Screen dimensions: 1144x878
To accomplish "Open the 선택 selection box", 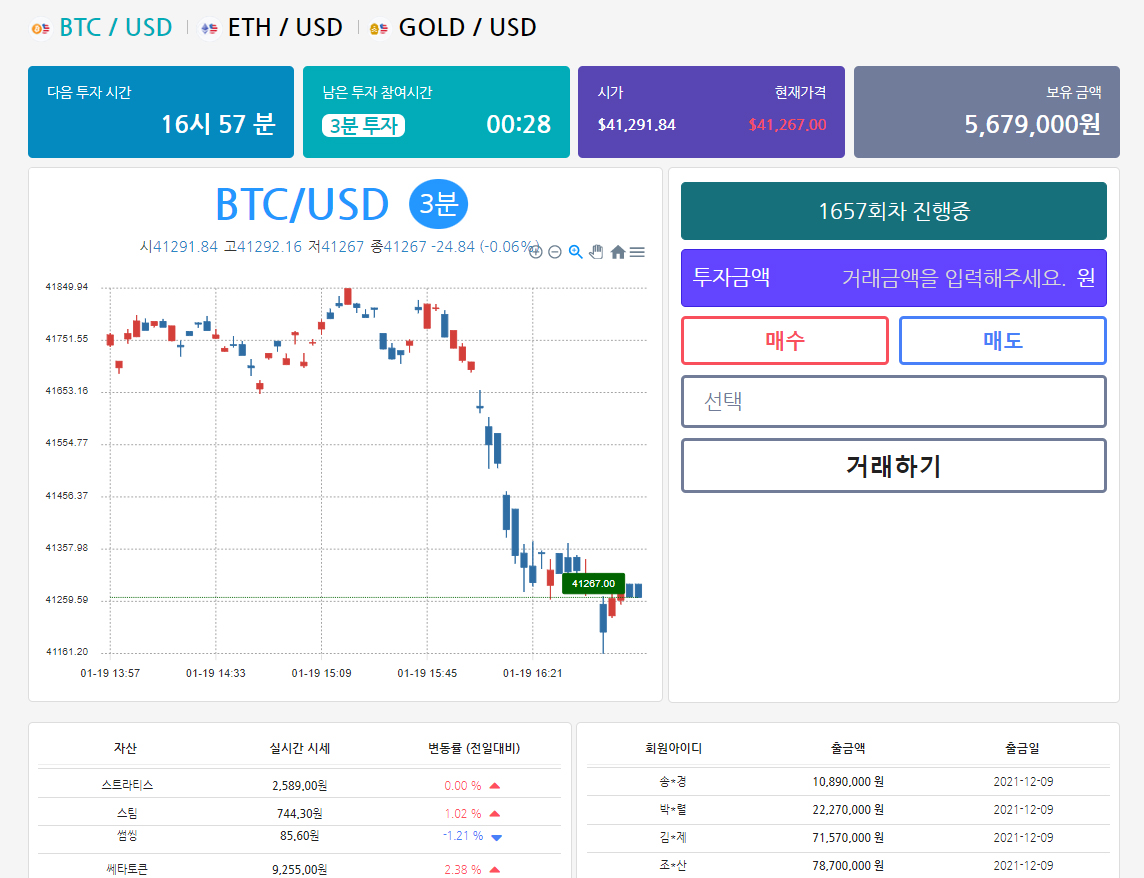I will 894,401.
